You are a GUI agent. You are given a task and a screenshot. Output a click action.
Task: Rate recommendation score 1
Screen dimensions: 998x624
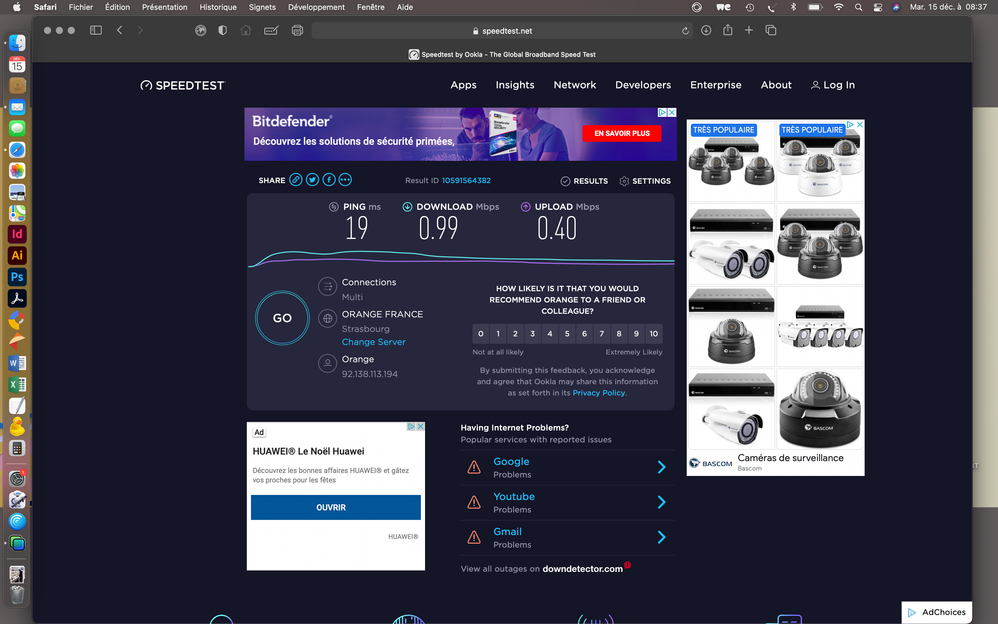pyautogui.click(x=498, y=334)
